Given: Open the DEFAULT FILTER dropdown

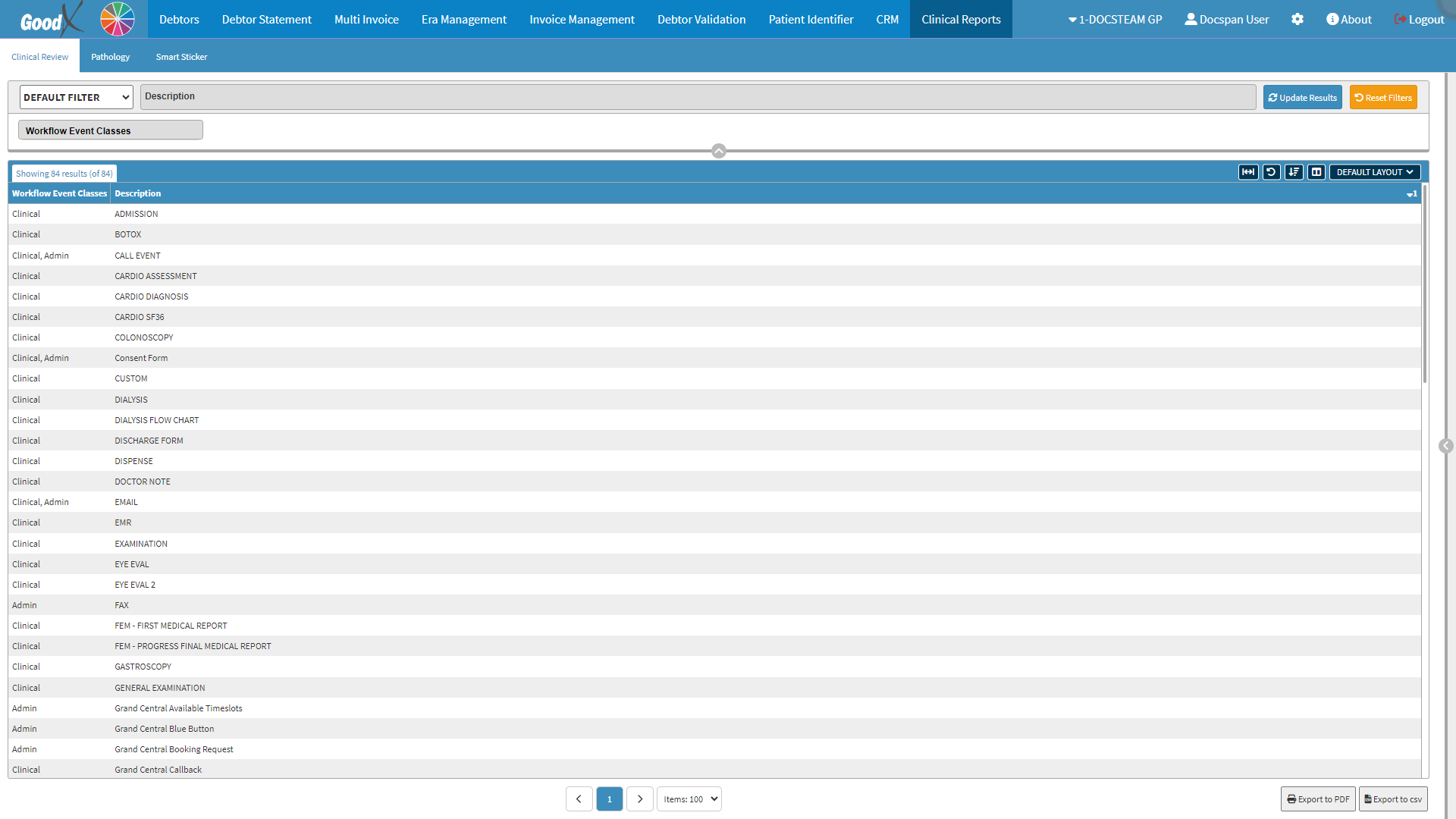Looking at the screenshot, I should (x=76, y=97).
